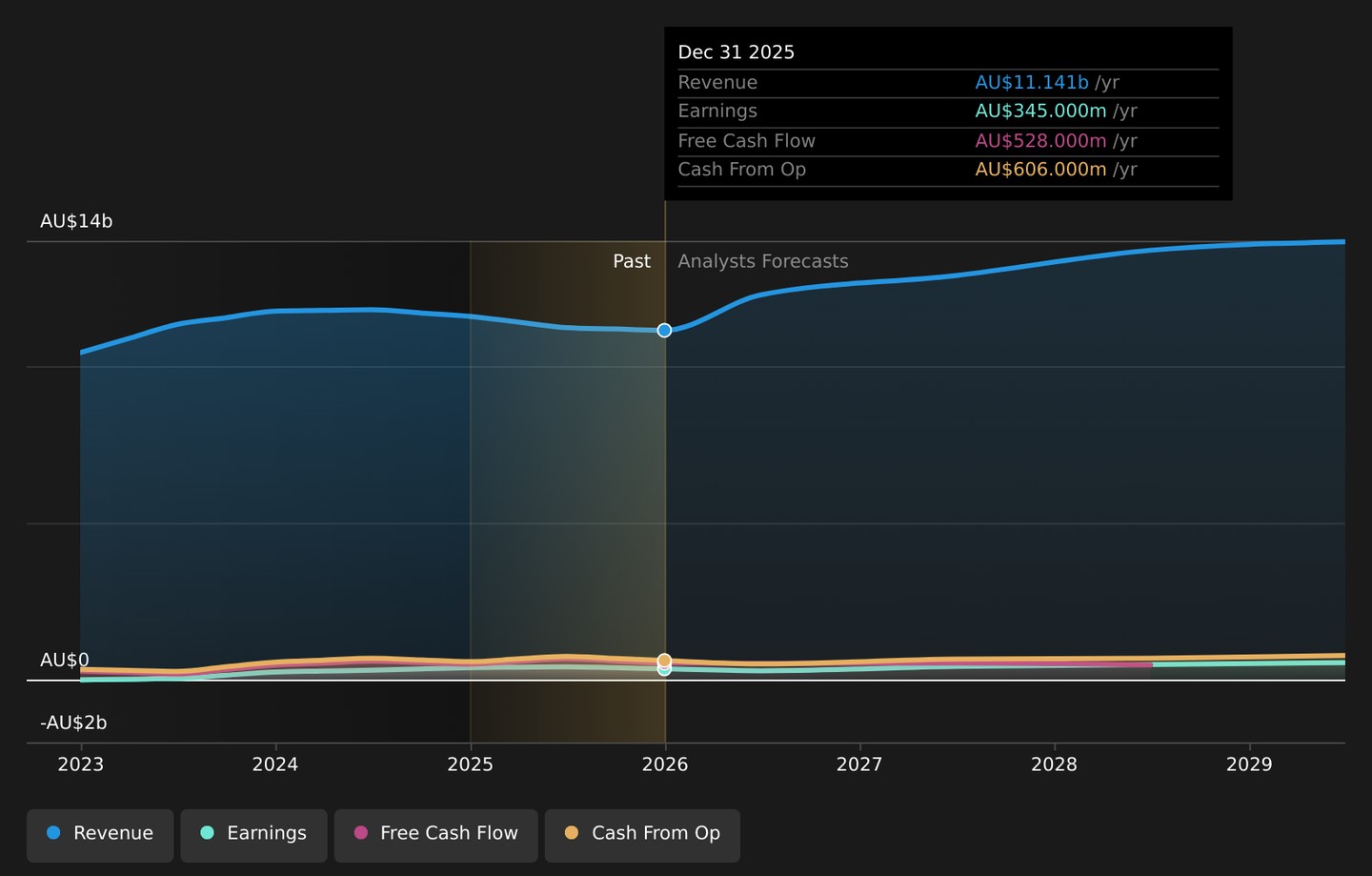
Task: Toggle the Cash From Op legend button
Action: point(642,835)
